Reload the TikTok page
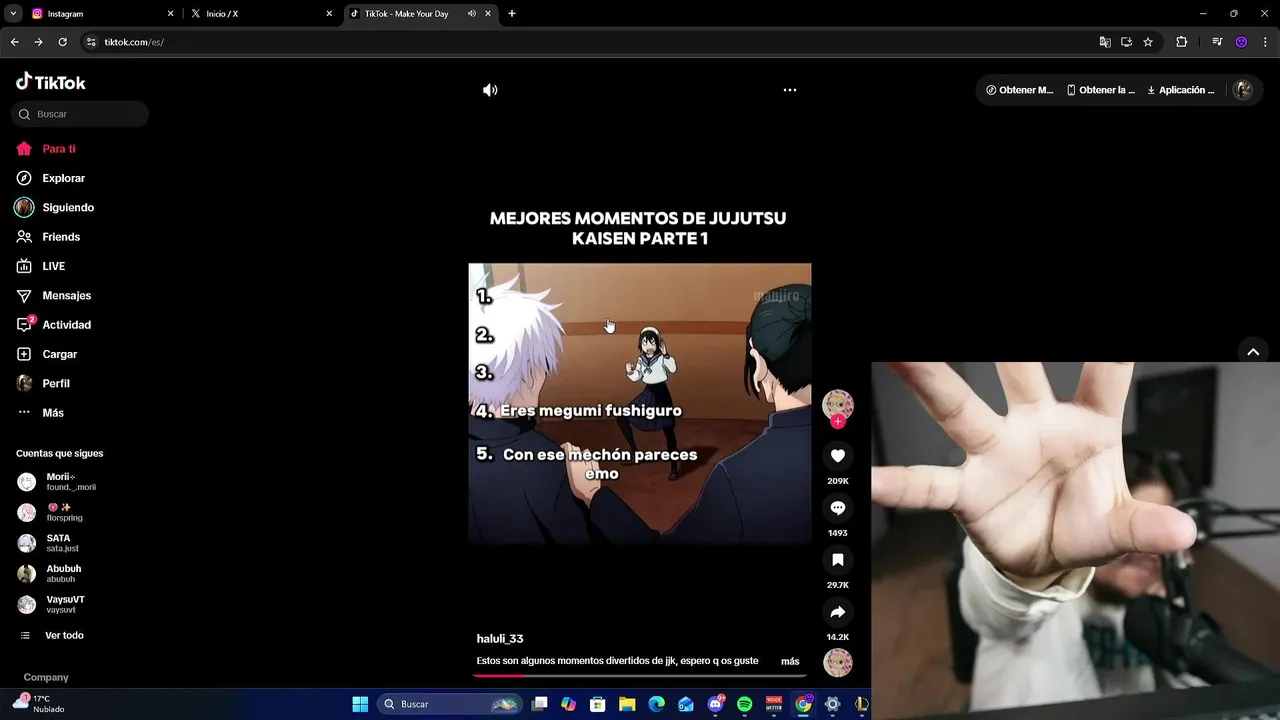This screenshot has width=1280, height=720. [x=62, y=42]
